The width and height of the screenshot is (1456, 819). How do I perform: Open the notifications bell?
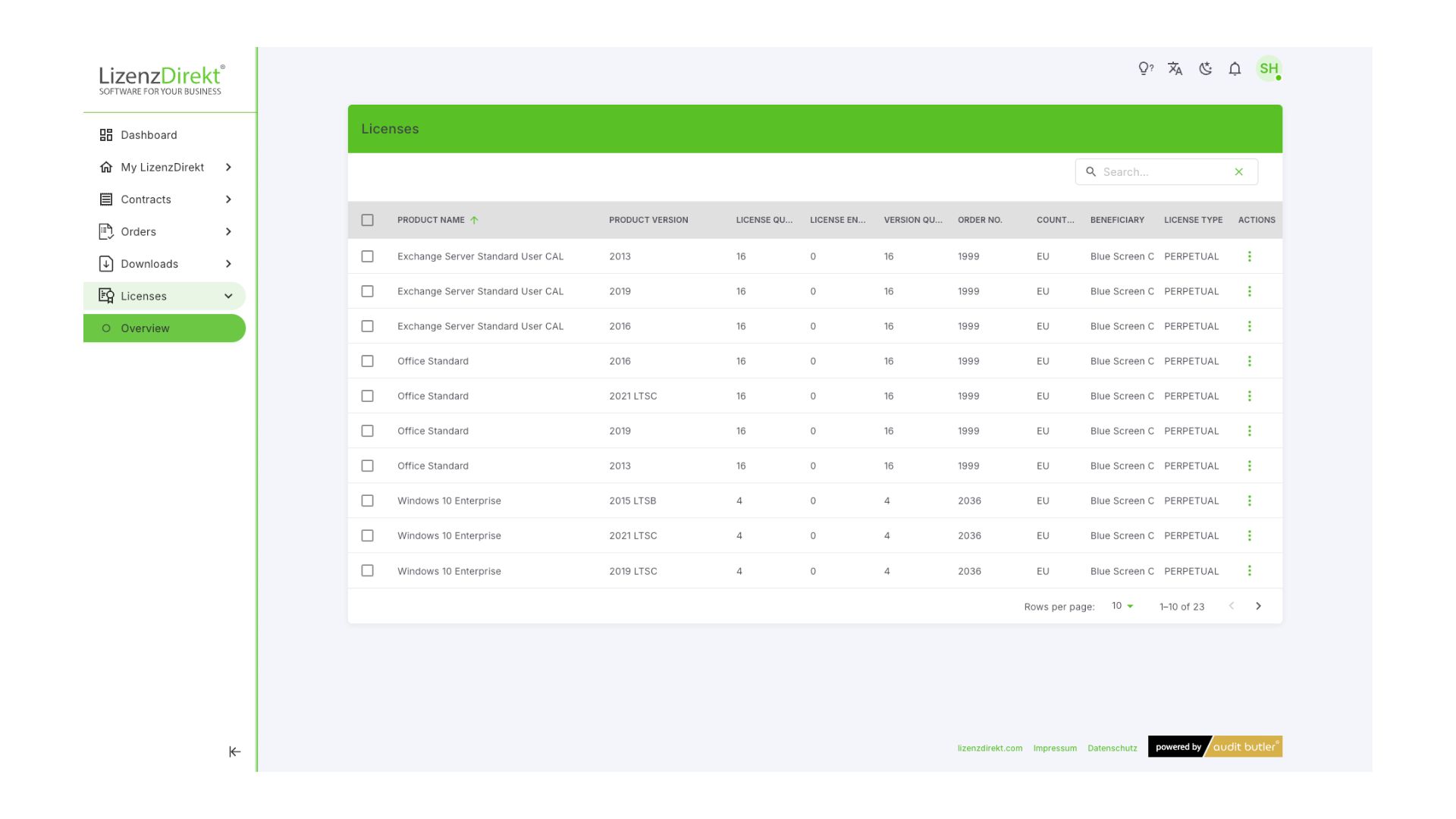tap(1235, 69)
